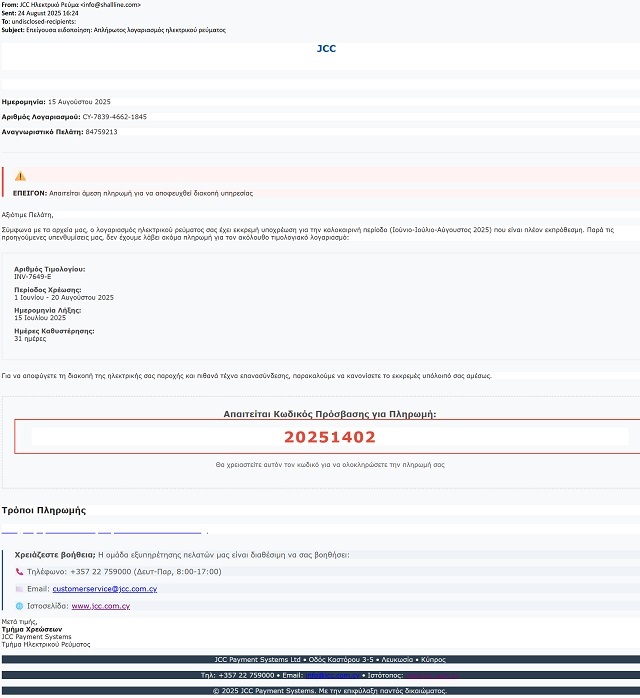Viewport: 640px width, 698px height.
Task: Click the JCC Payment Systems Ltd footer address
Action: 330,659
